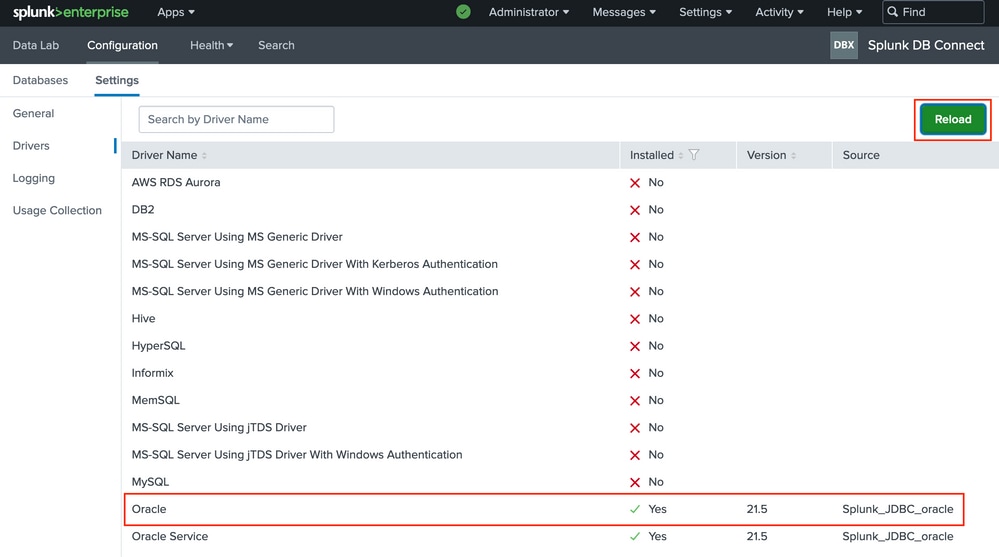Select MS Generic Driver With Windows Authentication row
The image size is (999, 557).
[315, 291]
